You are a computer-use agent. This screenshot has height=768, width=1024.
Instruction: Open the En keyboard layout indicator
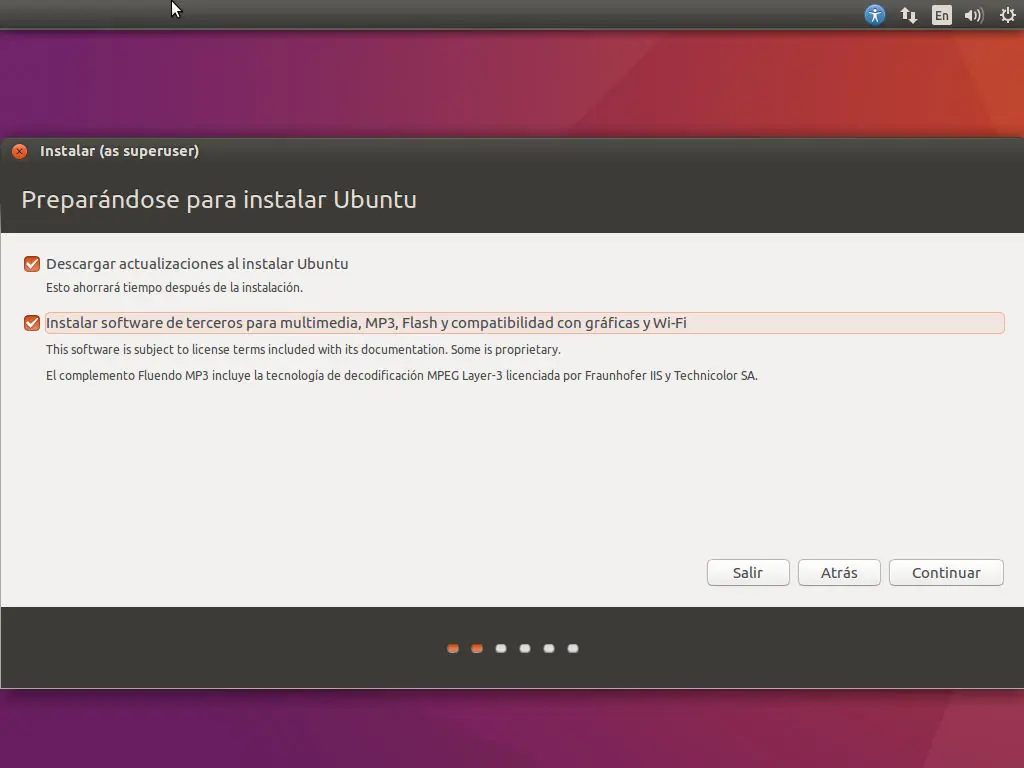click(x=942, y=15)
